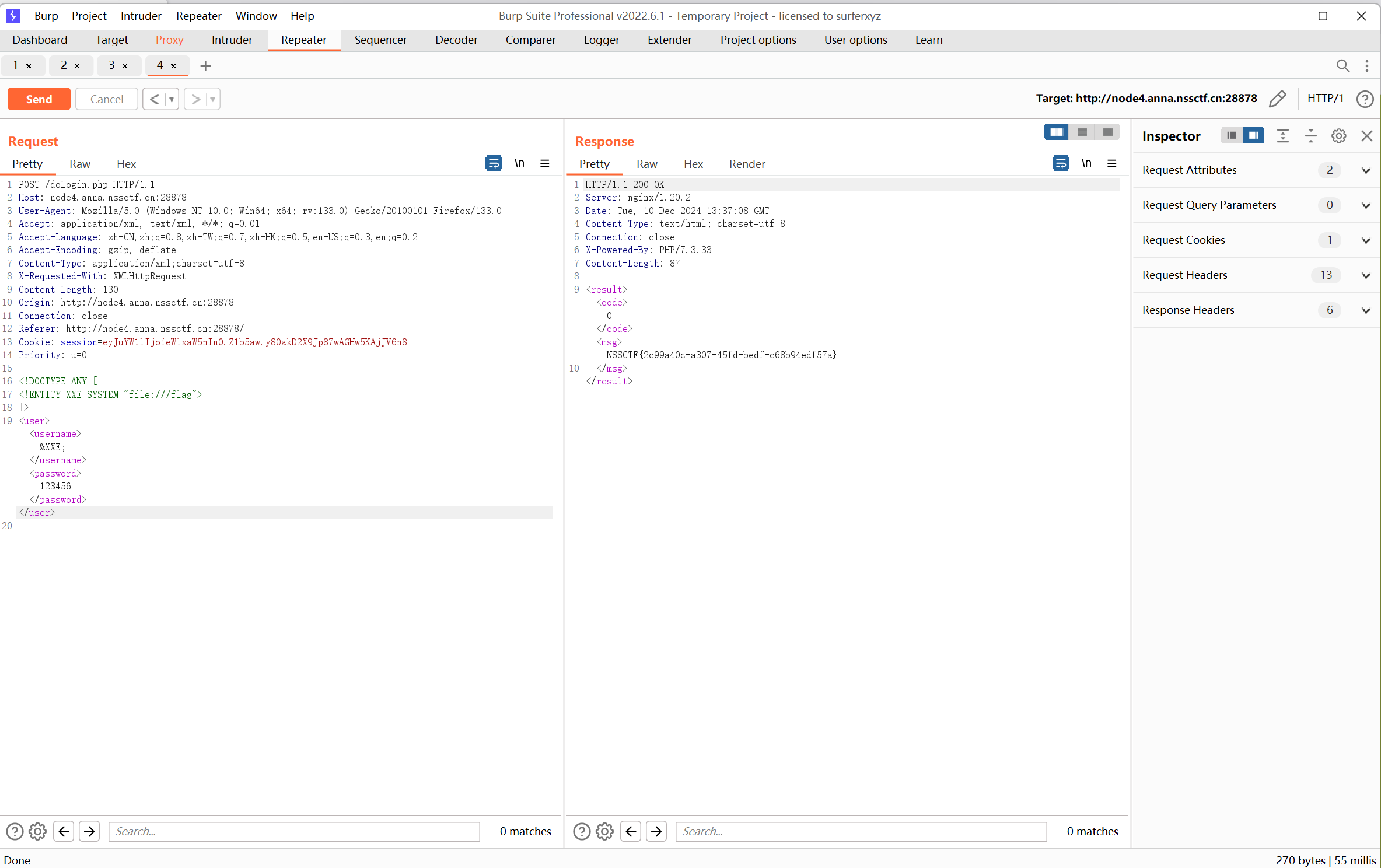Go to previous match in Request search
The width and height of the screenshot is (1381, 868).
(x=64, y=831)
